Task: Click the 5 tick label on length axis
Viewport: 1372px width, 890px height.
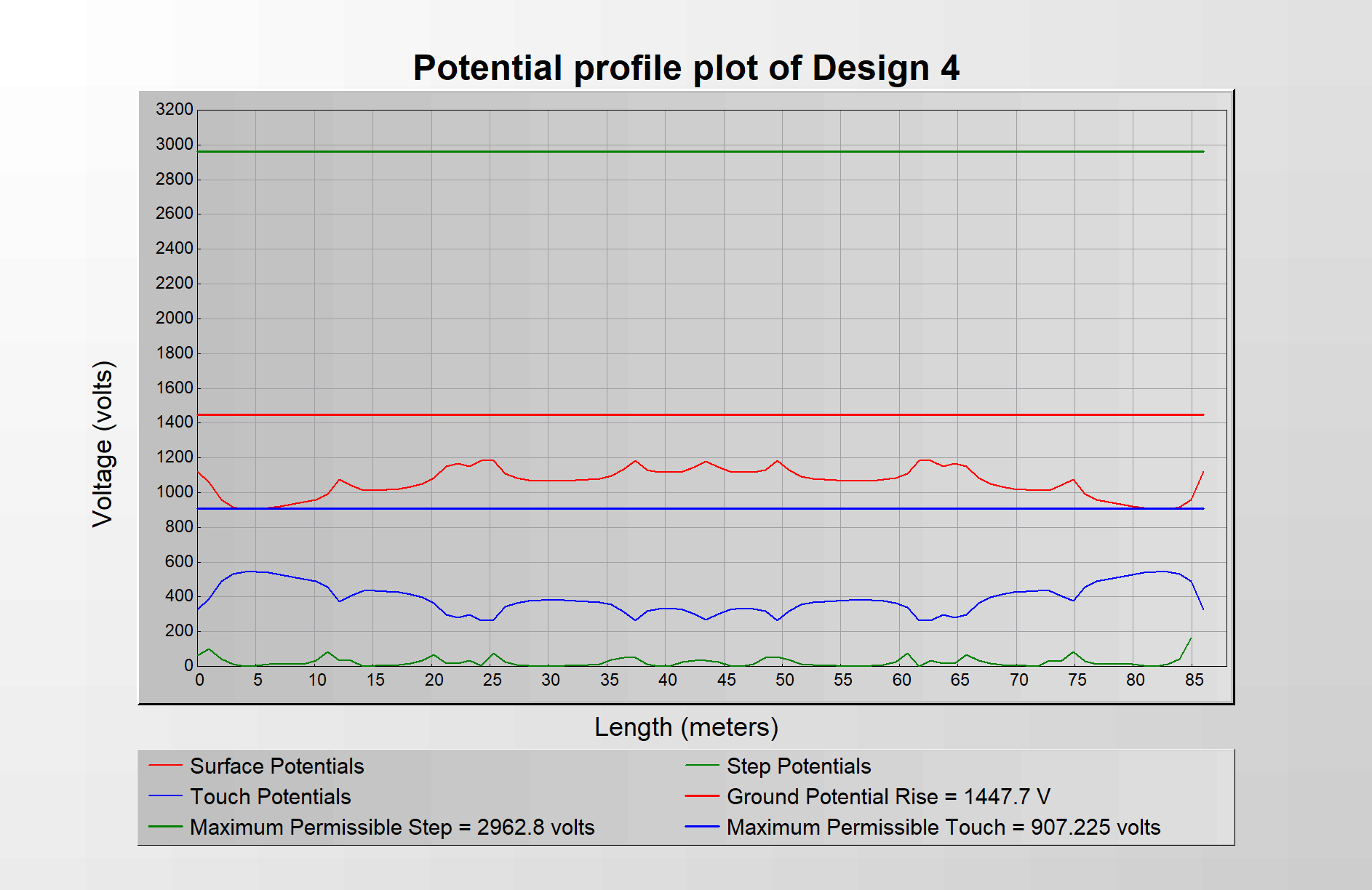Action: [258, 680]
